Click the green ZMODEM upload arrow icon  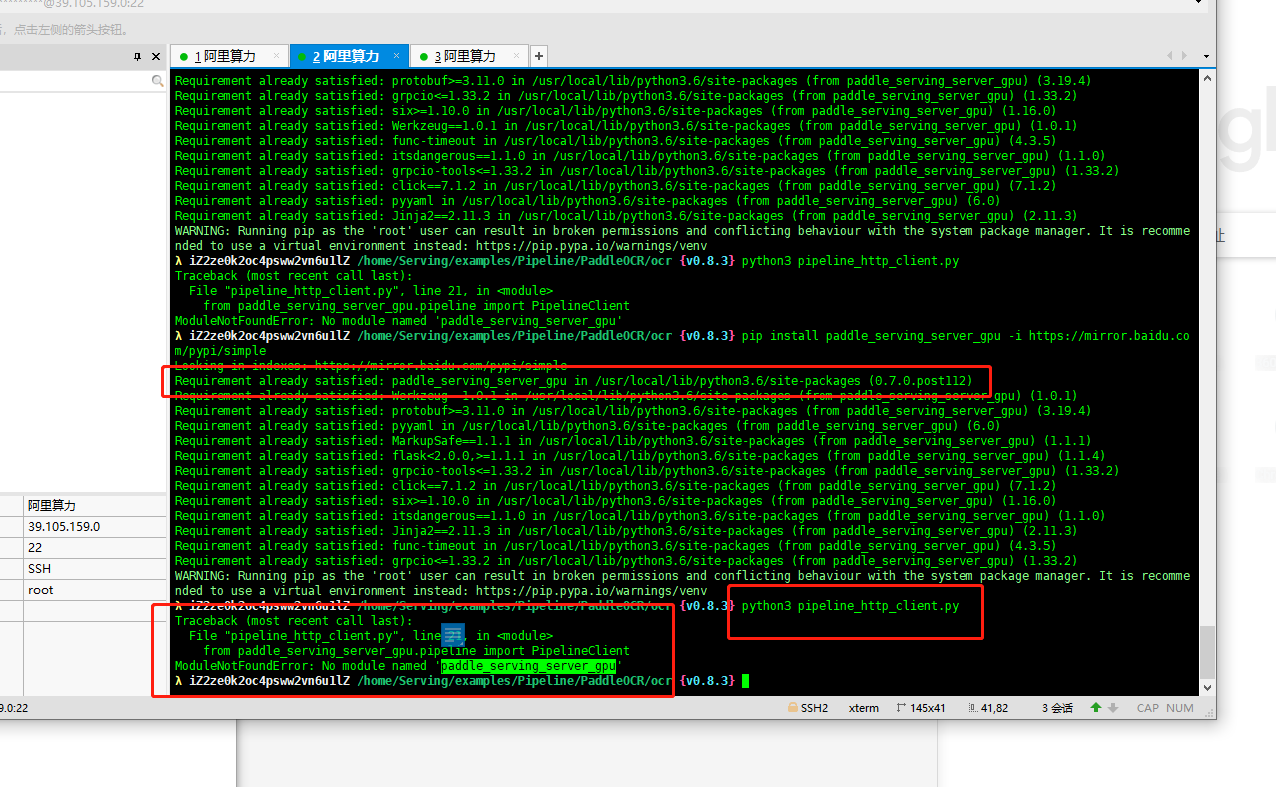coord(1098,707)
